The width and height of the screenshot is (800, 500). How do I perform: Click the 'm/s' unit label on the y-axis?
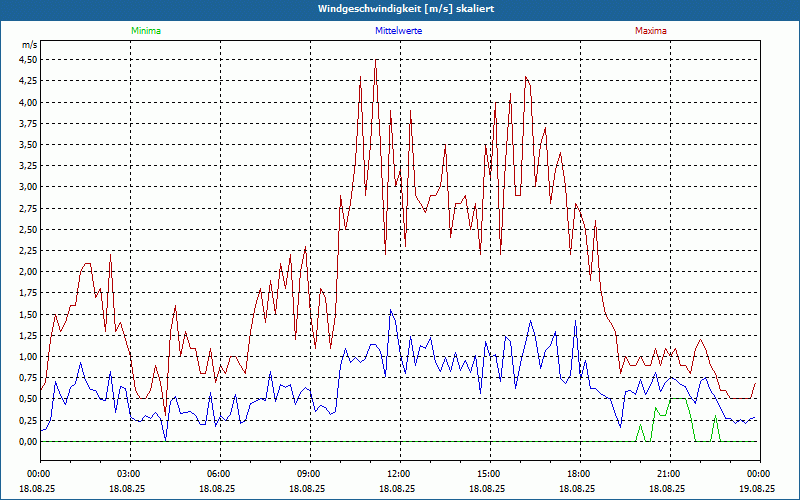coord(30,45)
